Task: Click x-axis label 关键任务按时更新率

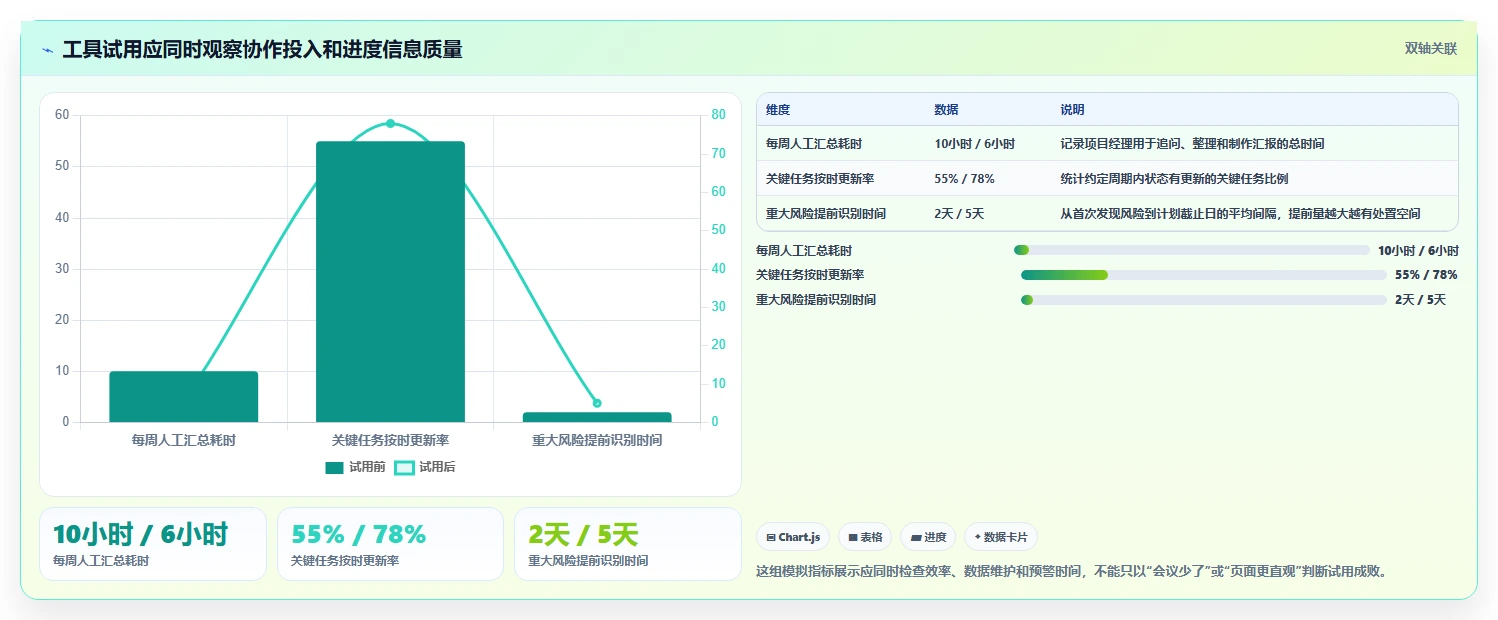Action: pos(390,440)
